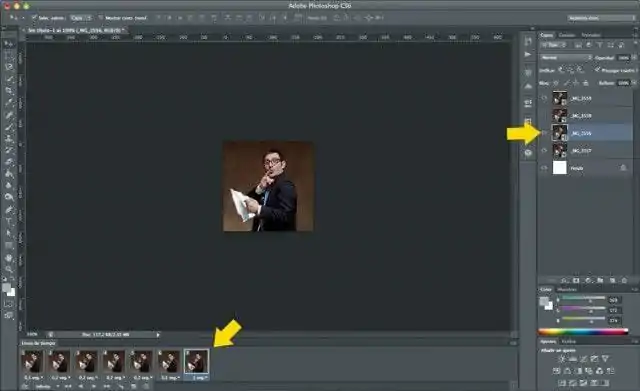Select the open document tab
This screenshot has height=391, width=640.
point(76,30)
